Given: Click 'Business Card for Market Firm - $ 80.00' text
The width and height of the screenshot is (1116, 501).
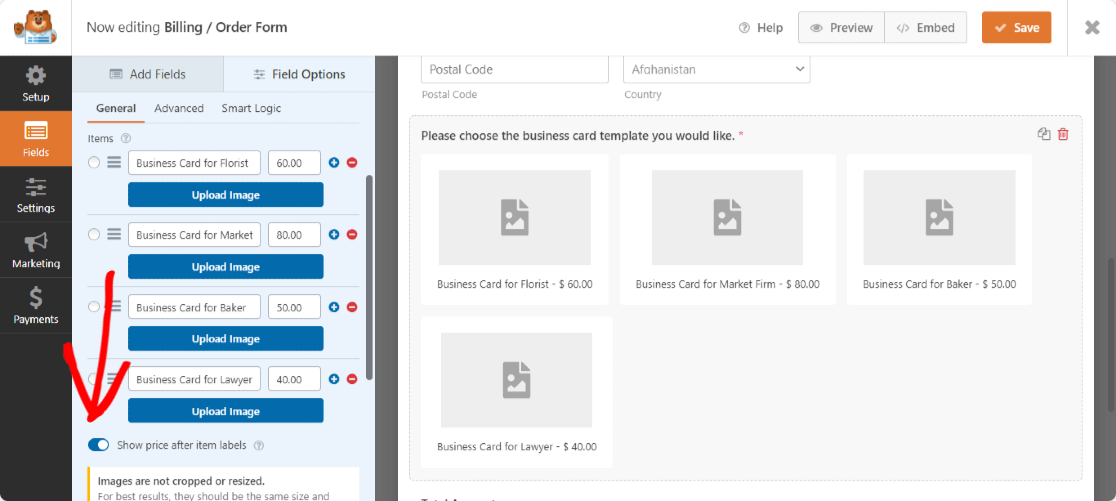Looking at the screenshot, I should point(727,284).
